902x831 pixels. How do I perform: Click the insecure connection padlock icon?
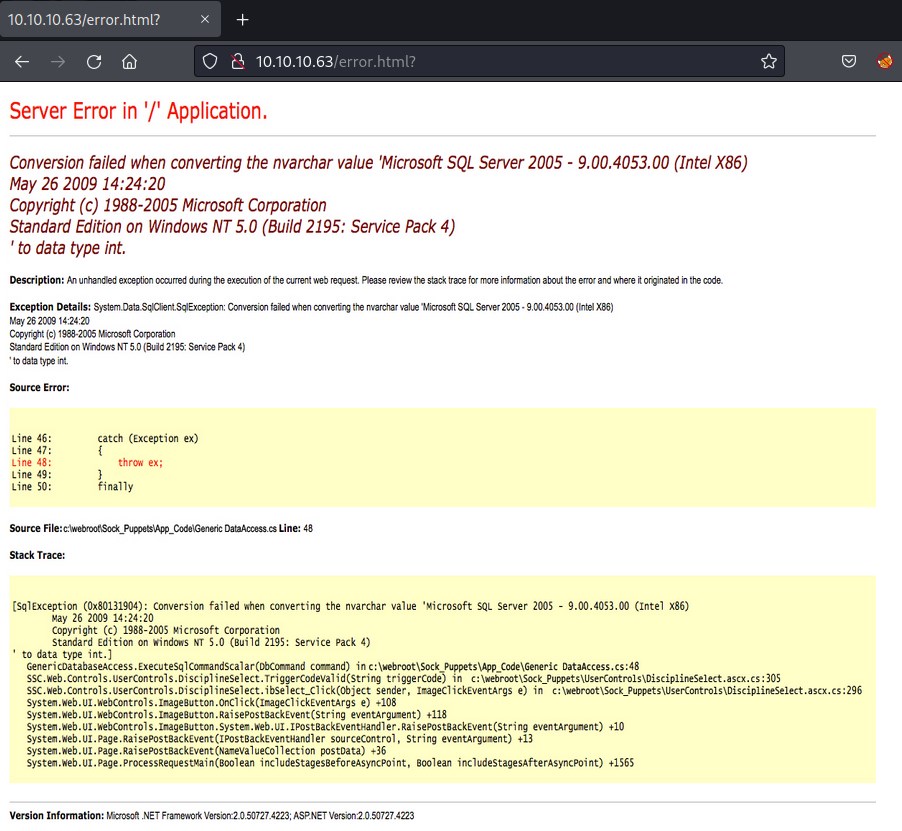(x=237, y=61)
